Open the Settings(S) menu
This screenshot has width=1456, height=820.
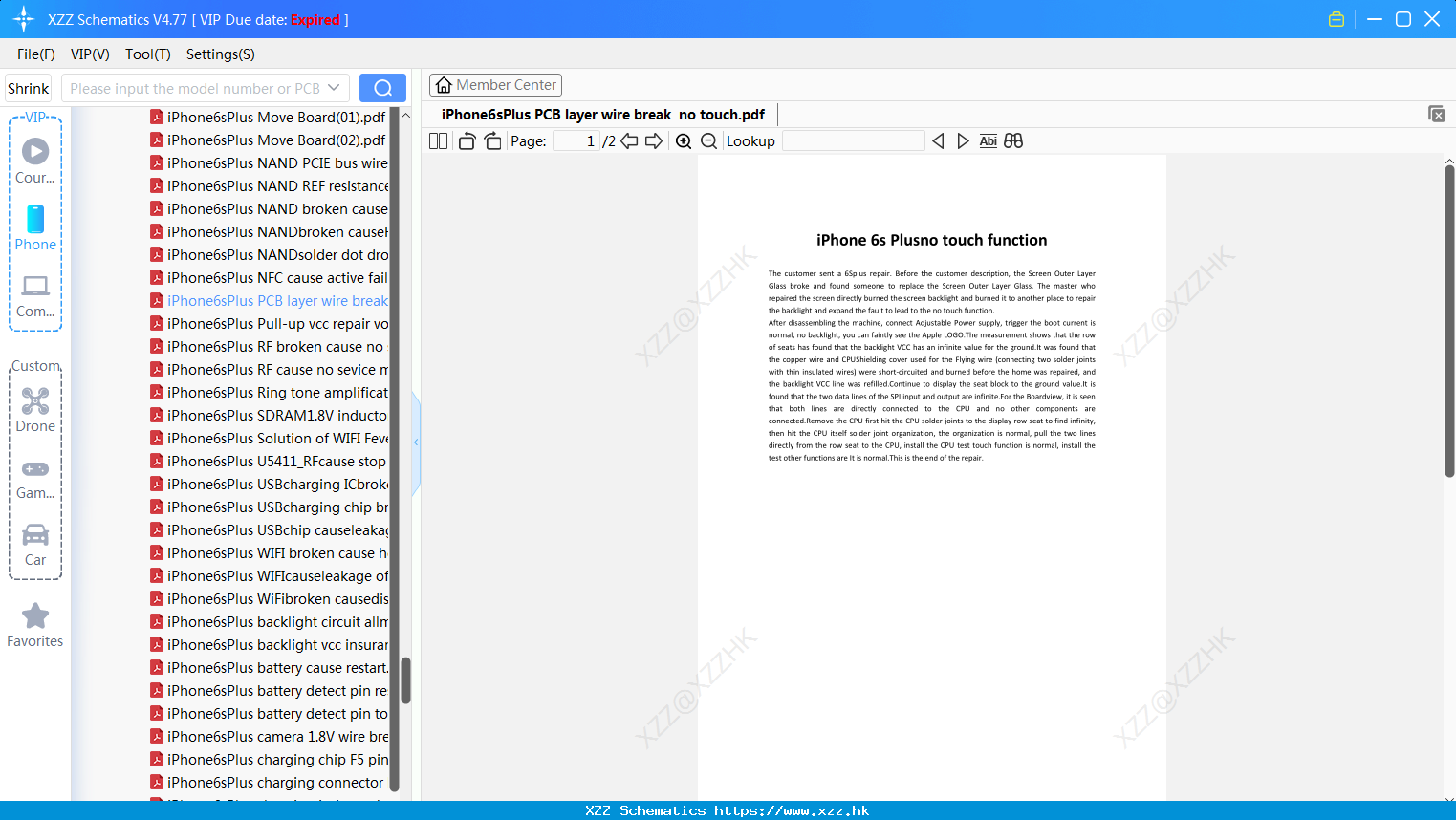[x=221, y=54]
